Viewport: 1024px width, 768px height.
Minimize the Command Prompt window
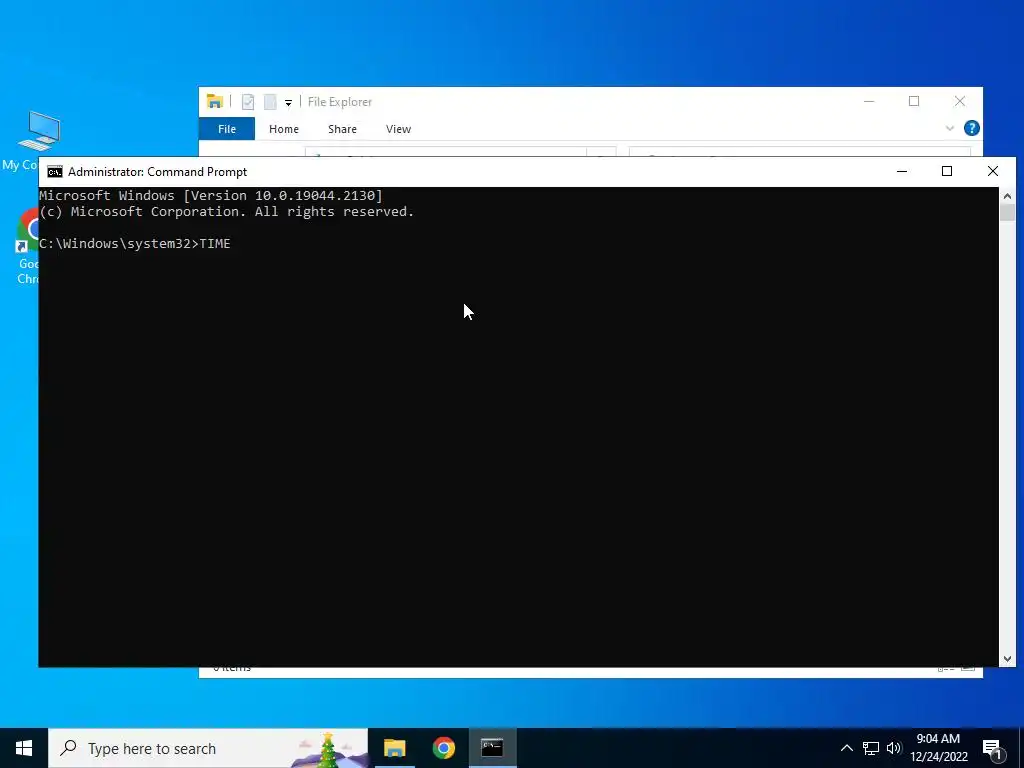tap(902, 171)
